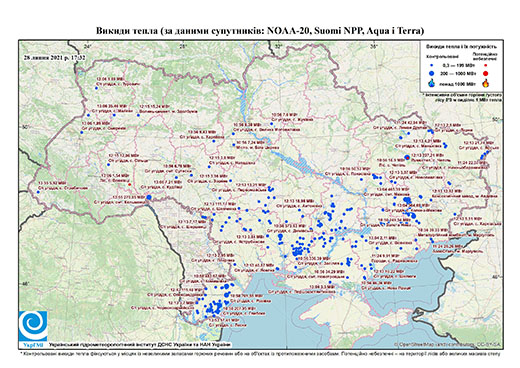Image resolution: width=520 pixels, height=368 pixels.
Task: Open the OpenStreetMap contributors attribution
Action: tap(448, 344)
